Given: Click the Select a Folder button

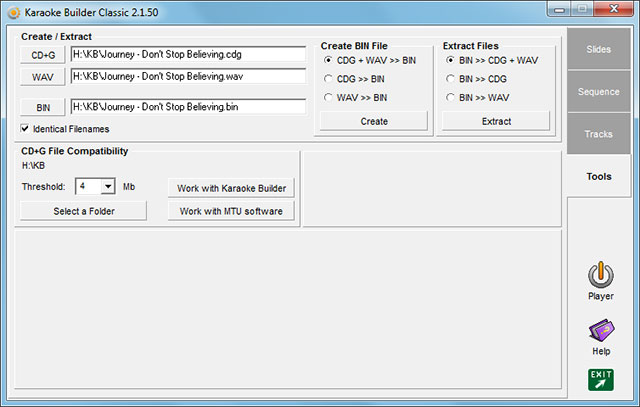Looking at the screenshot, I should 84,211.
